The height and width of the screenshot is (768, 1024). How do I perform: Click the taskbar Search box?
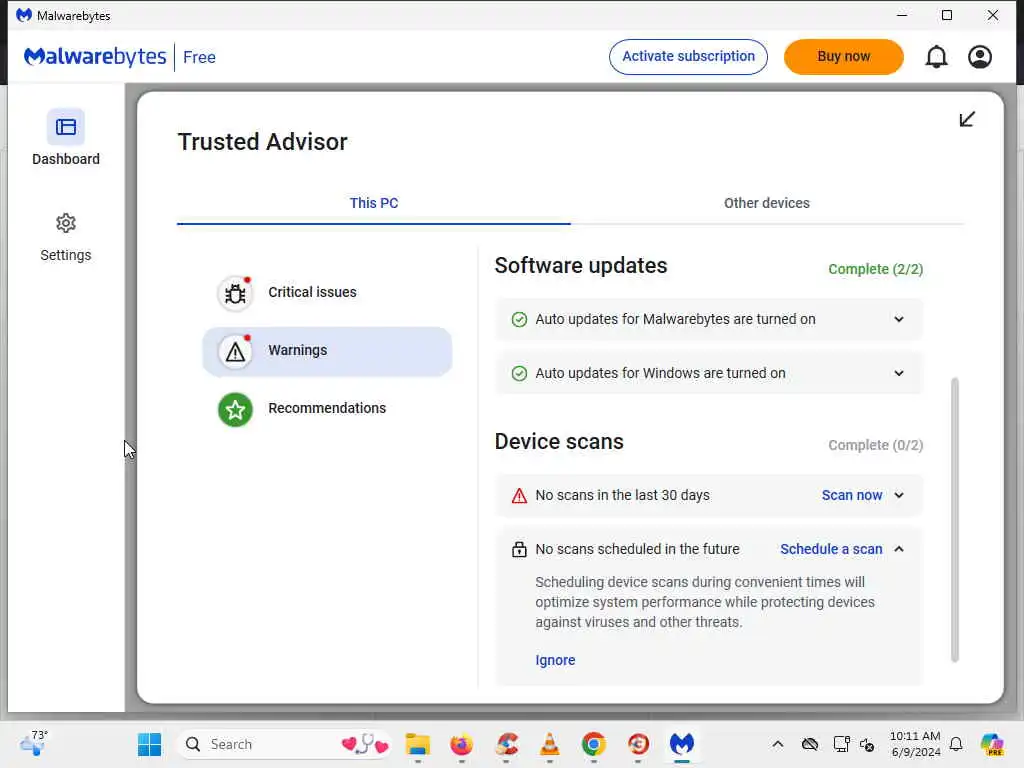pos(285,744)
